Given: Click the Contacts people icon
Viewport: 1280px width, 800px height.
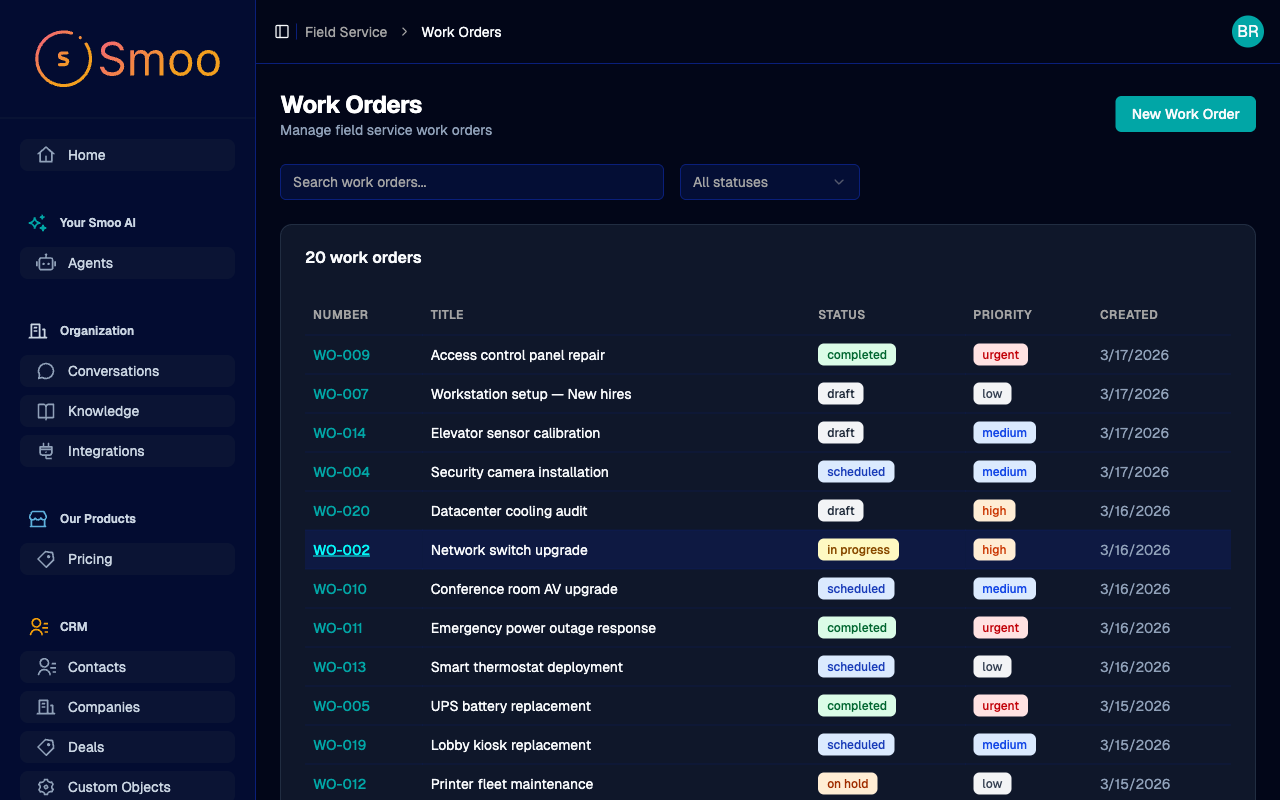Looking at the screenshot, I should tap(46, 667).
